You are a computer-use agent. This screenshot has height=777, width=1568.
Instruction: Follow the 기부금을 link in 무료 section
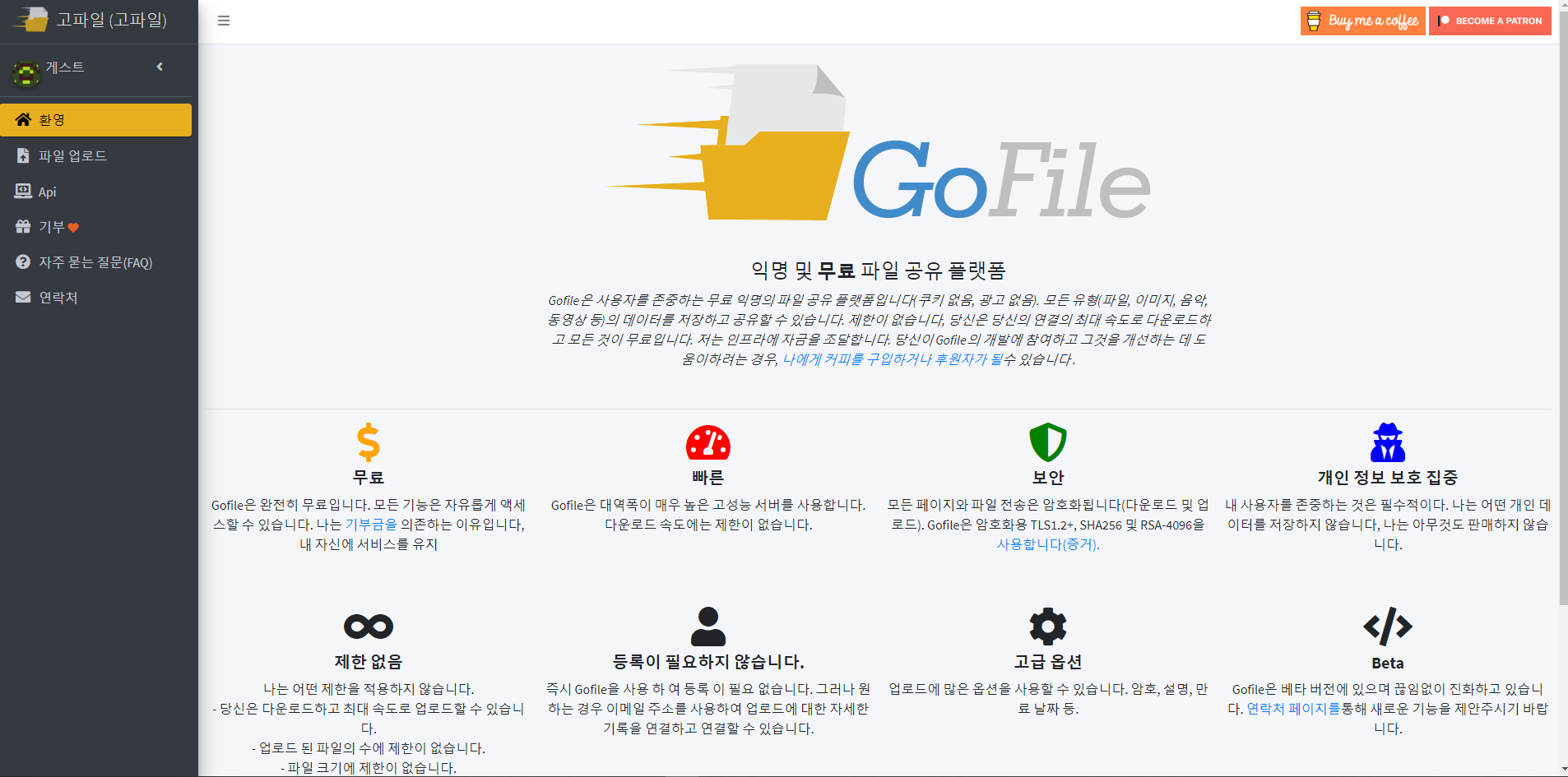point(371,525)
